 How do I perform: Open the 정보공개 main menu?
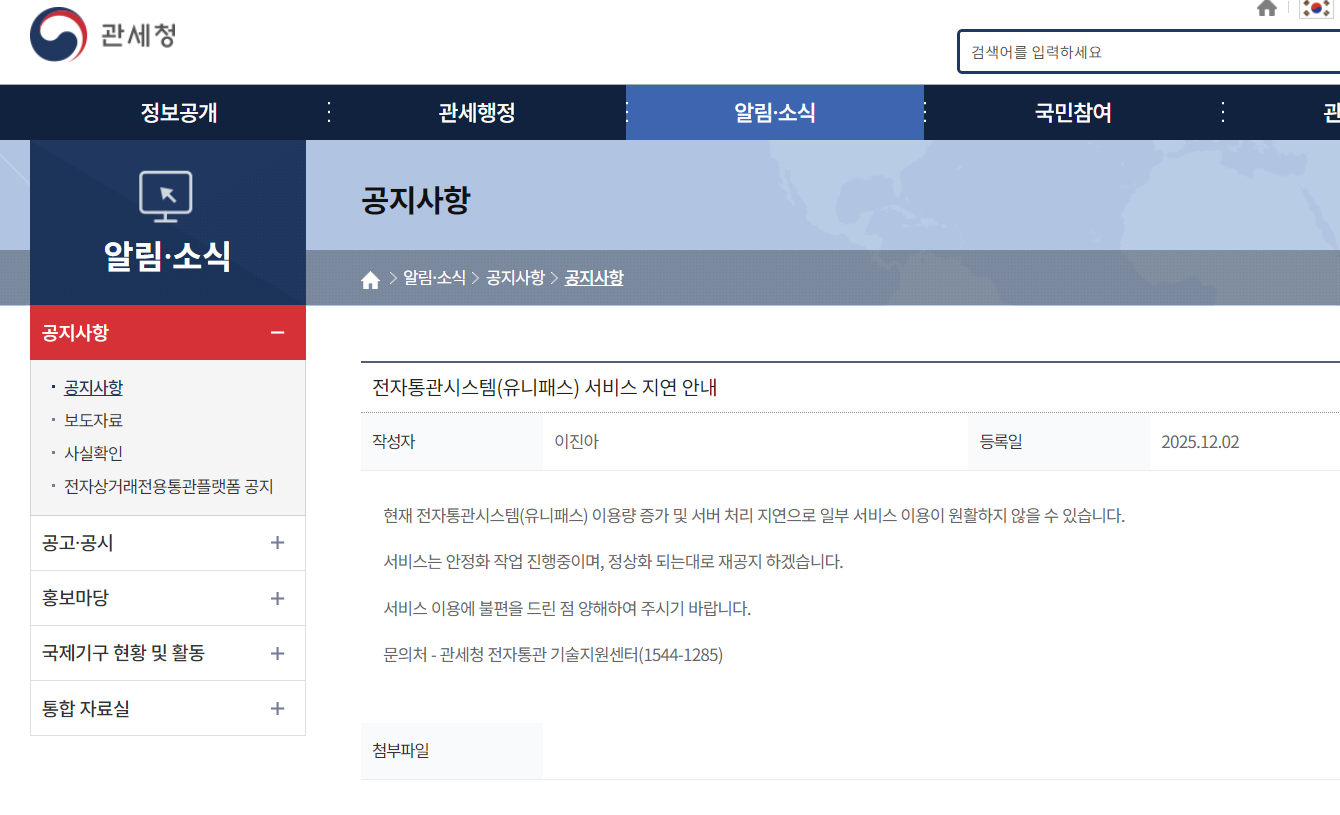pos(179,113)
